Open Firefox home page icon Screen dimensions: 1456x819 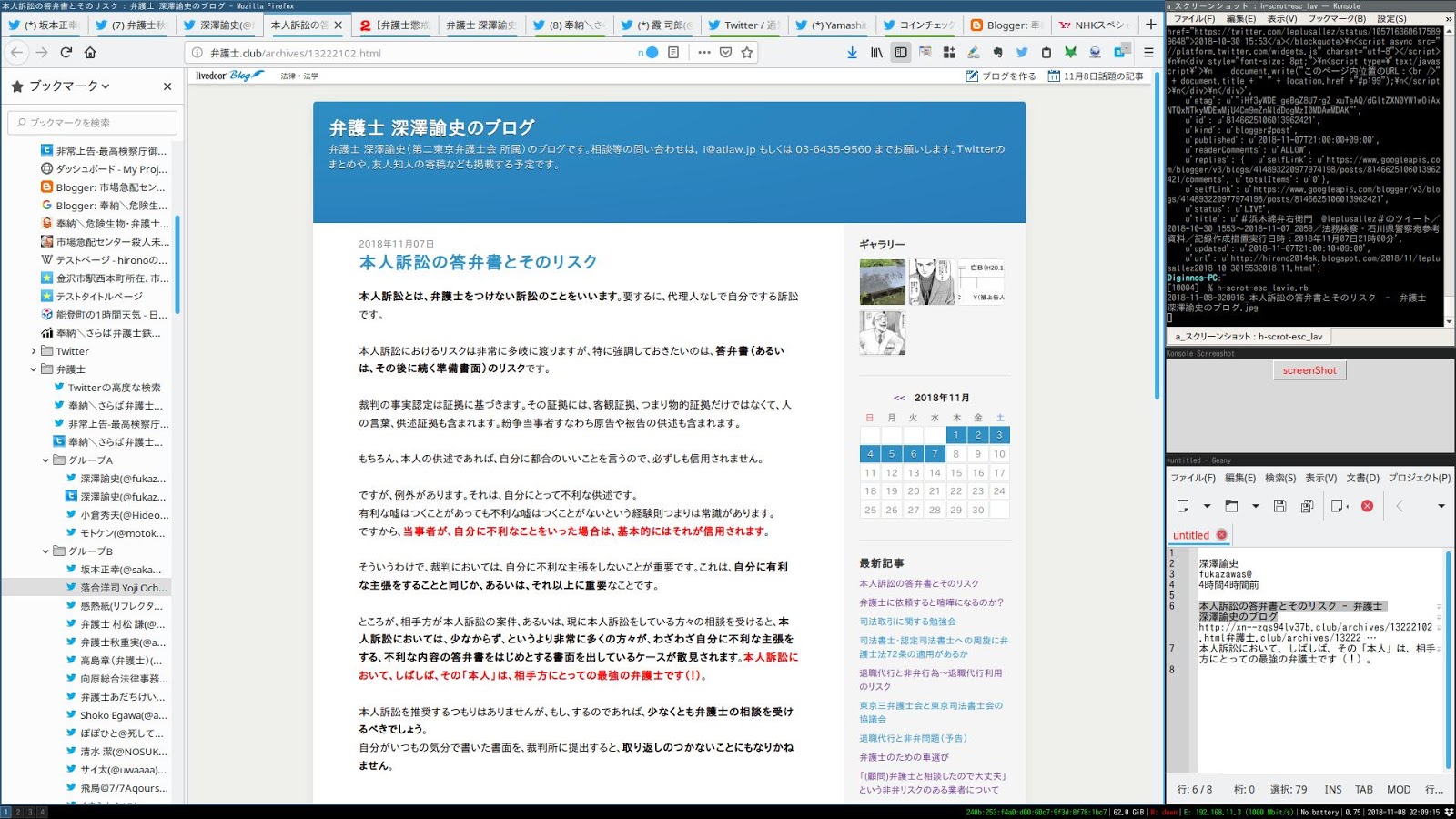tap(90, 53)
